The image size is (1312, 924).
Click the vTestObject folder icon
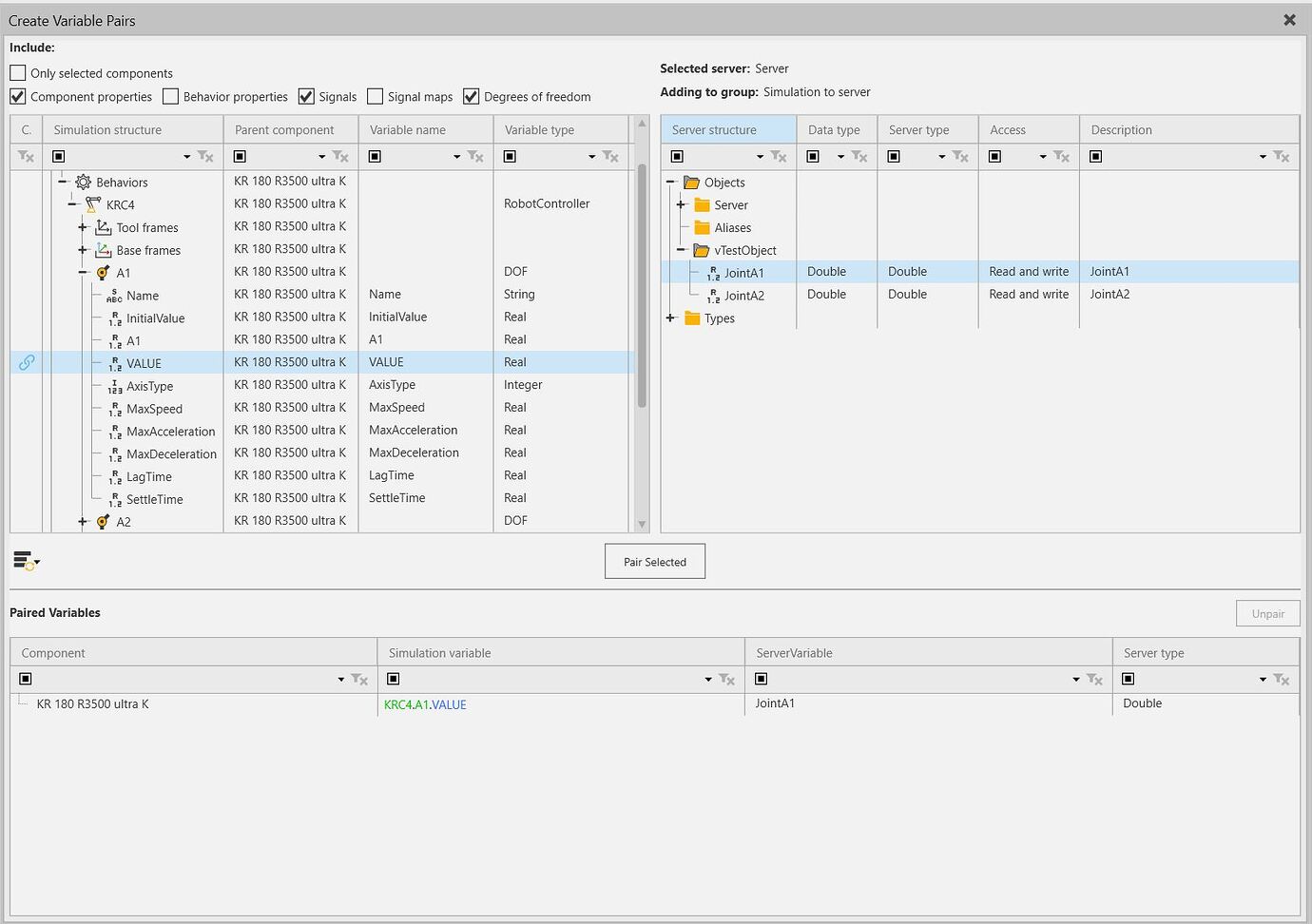702,250
